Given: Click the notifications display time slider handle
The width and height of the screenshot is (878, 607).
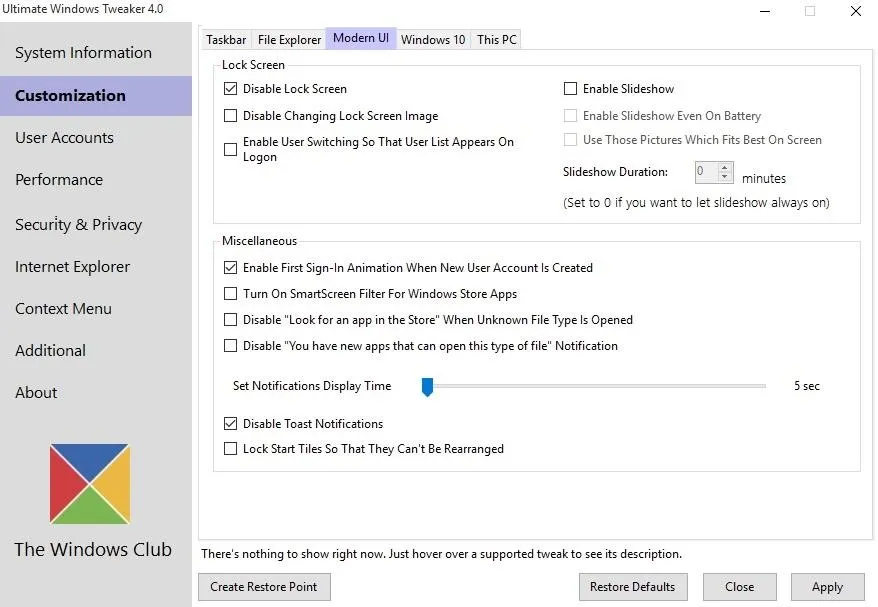Looking at the screenshot, I should (427, 386).
